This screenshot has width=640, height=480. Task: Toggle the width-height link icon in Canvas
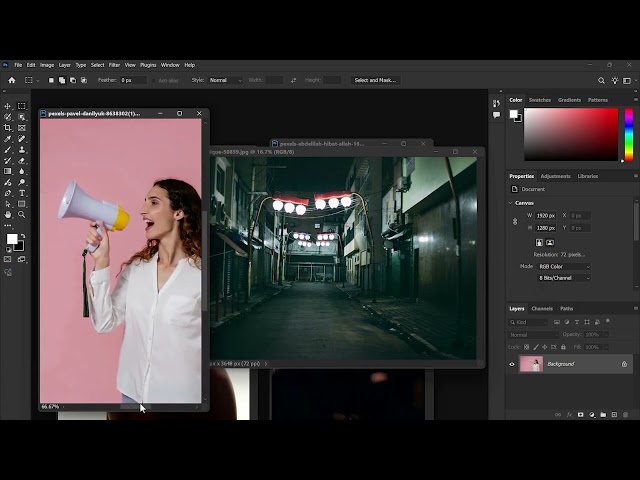point(516,221)
